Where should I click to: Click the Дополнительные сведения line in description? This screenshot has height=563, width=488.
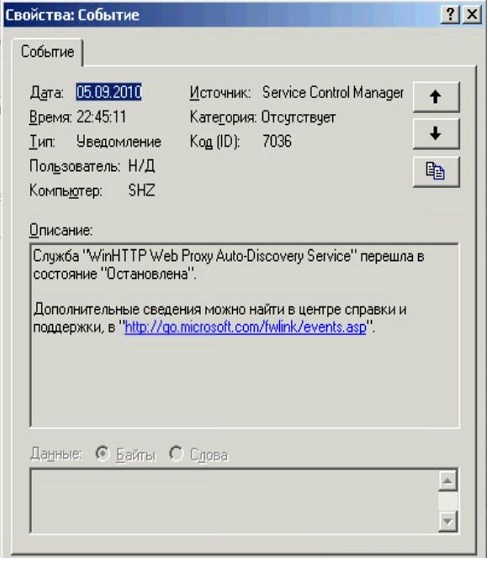coord(220,310)
